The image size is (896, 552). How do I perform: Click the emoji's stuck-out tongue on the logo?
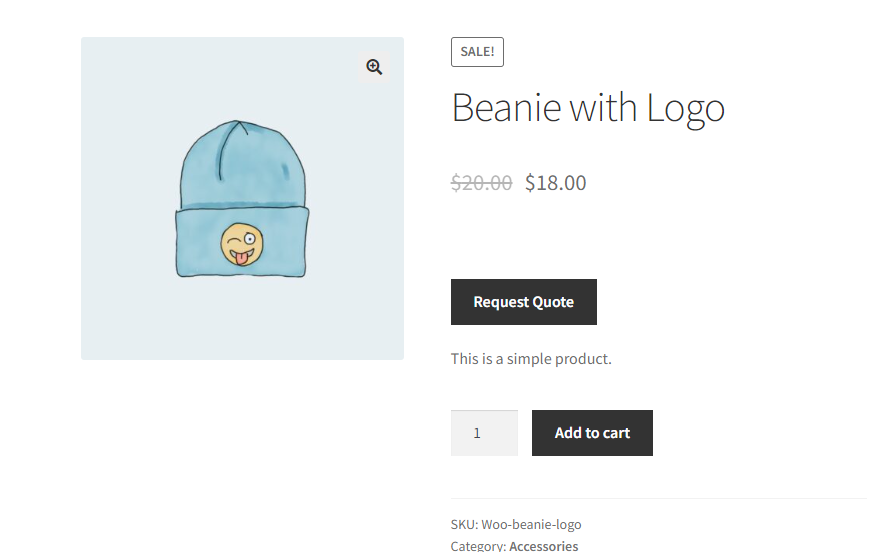pyautogui.click(x=240, y=257)
